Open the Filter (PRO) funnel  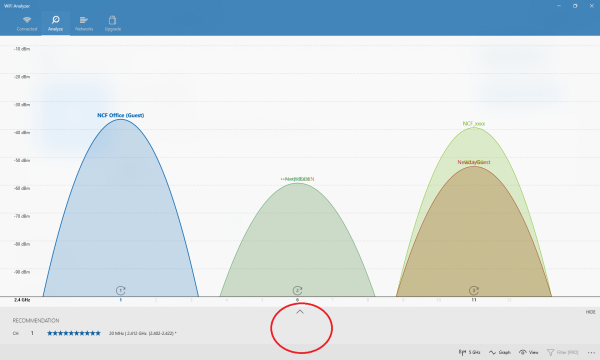tap(562, 352)
